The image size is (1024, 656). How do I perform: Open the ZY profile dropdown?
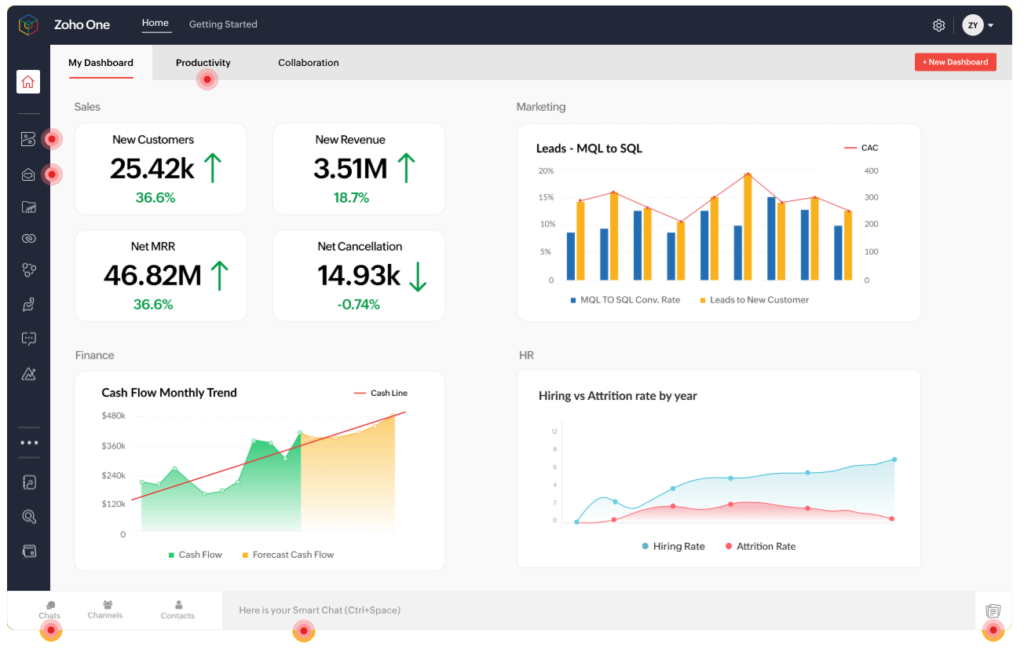(975, 24)
